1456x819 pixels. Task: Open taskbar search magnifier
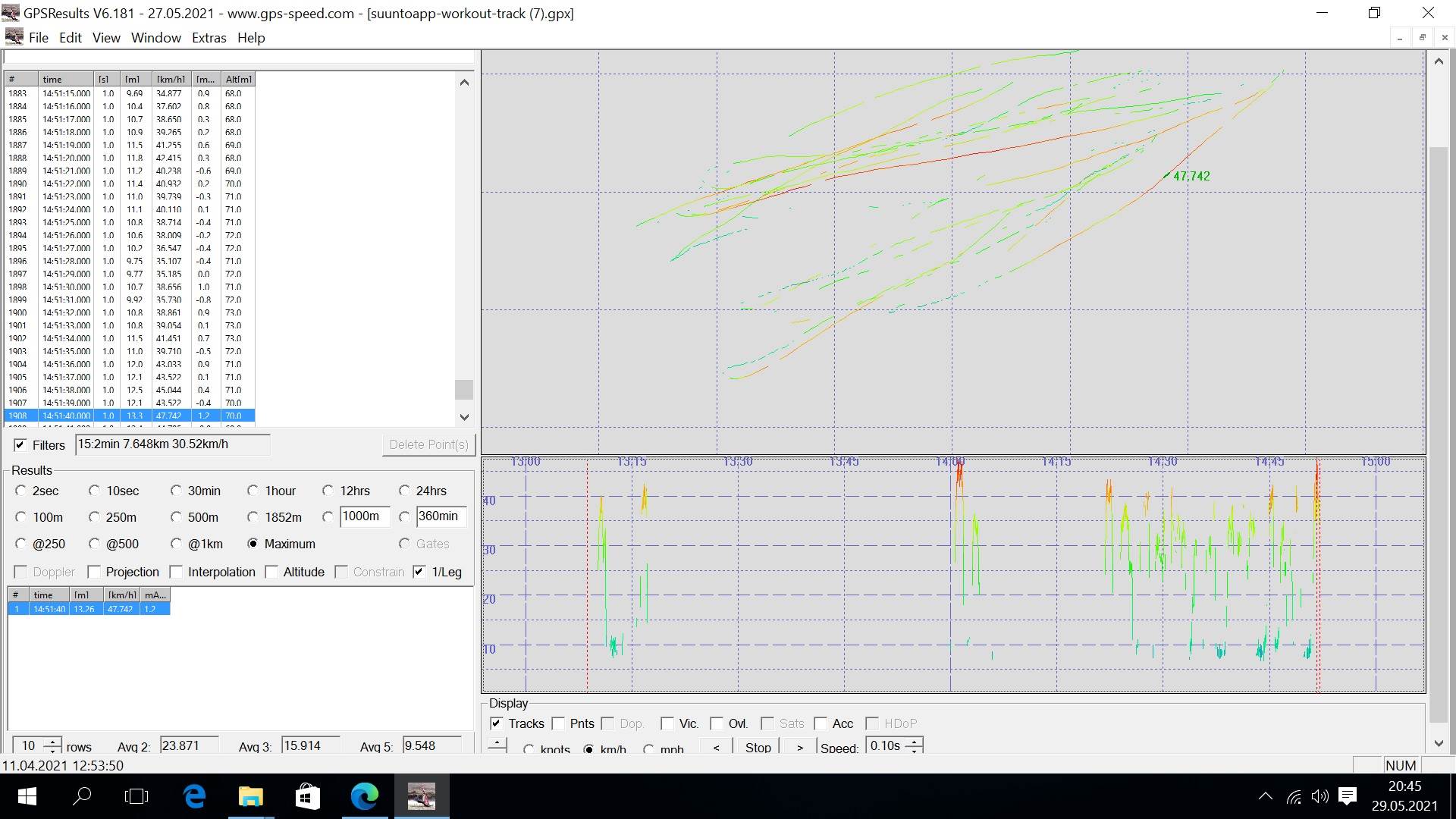point(82,796)
